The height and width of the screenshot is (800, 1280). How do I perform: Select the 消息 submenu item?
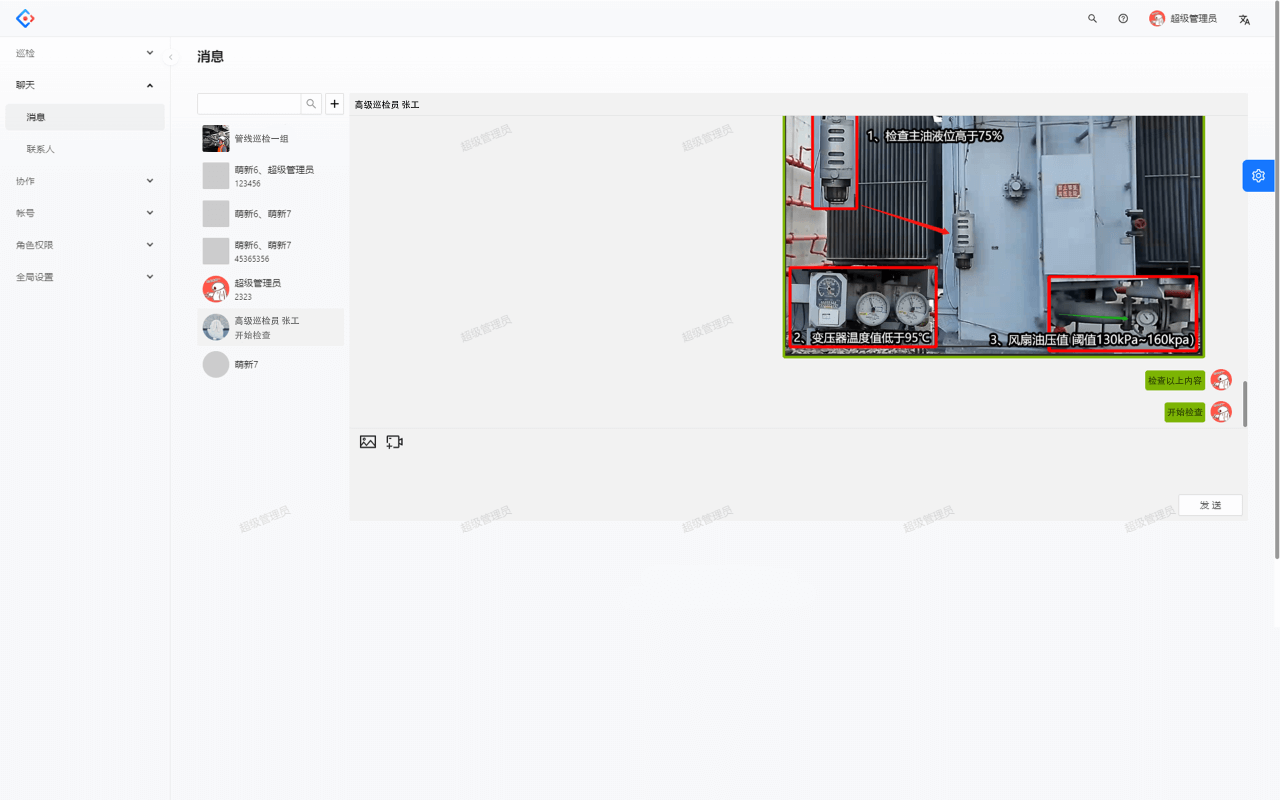[x=36, y=117]
